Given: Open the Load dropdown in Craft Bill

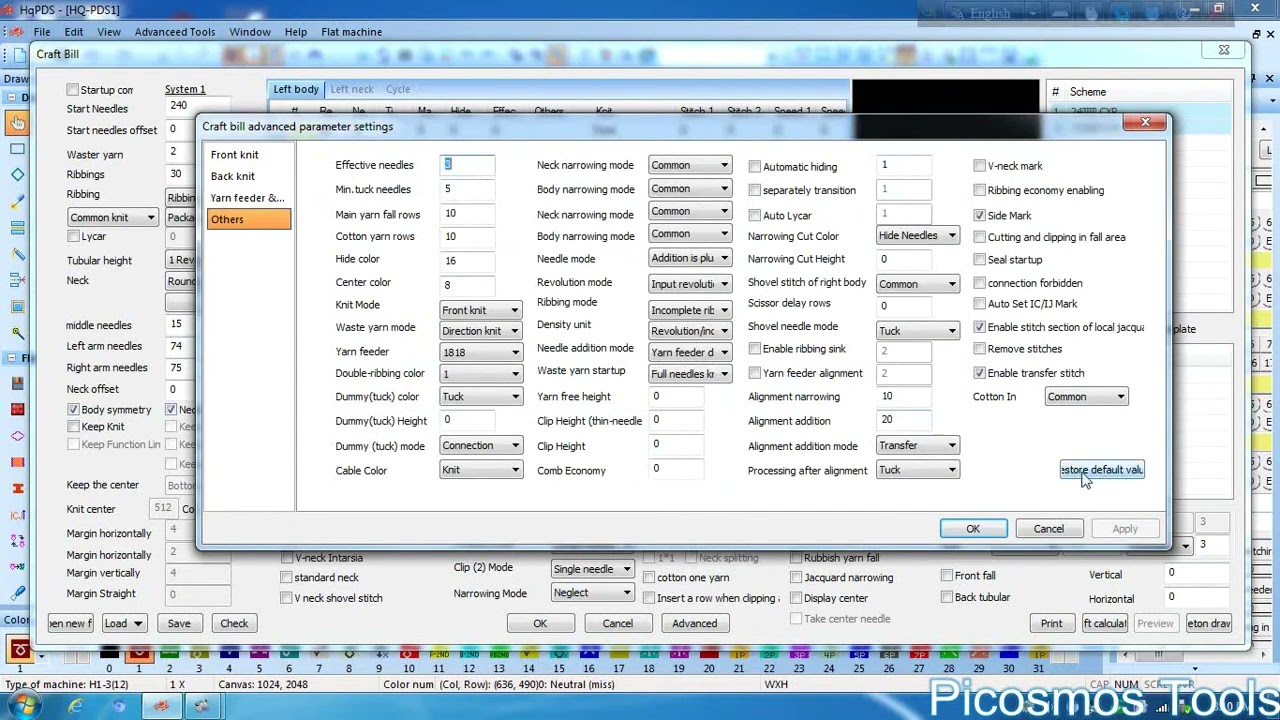Looking at the screenshot, I should [x=123, y=624].
